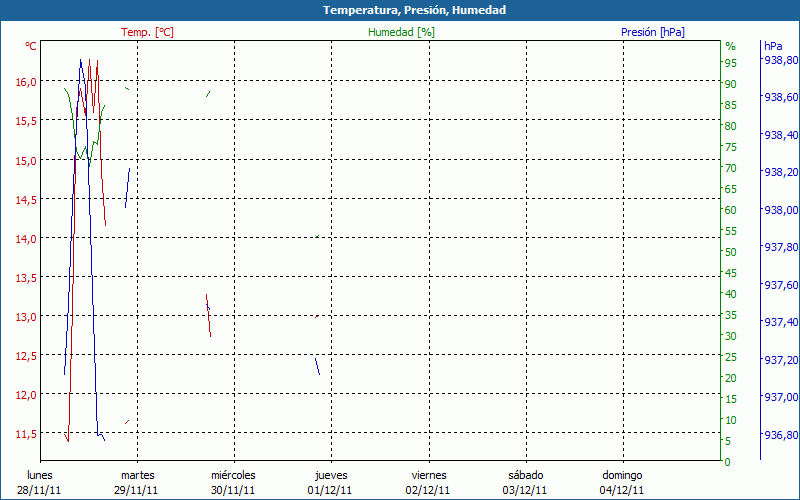This screenshot has height=500, width=800.
Task: Pick the domingo 04/12/11 date label
Action: click(622, 482)
